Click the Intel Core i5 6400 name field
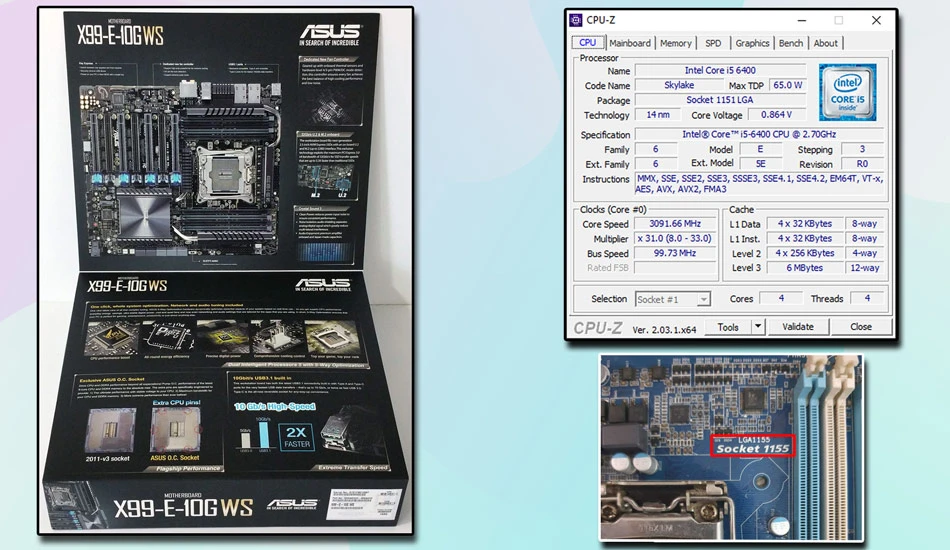The image size is (950, 550). click(x=720, y=70)
